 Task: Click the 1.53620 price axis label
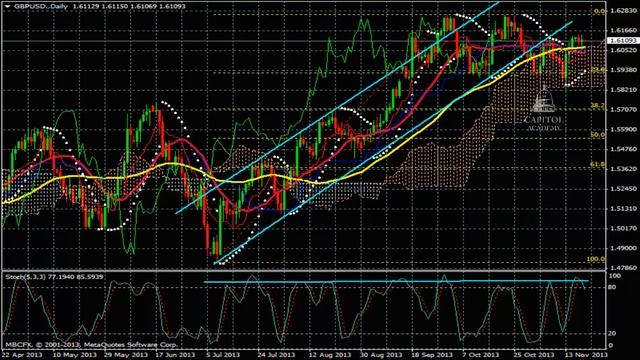(x=623, y=169)
